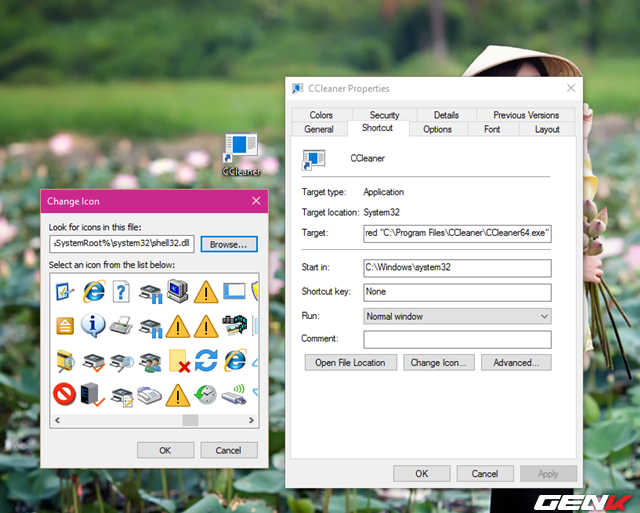Click Open File Location button
The width and height of the screenshot is (640, 513).
pyautogui.click(x=351, y=362)
